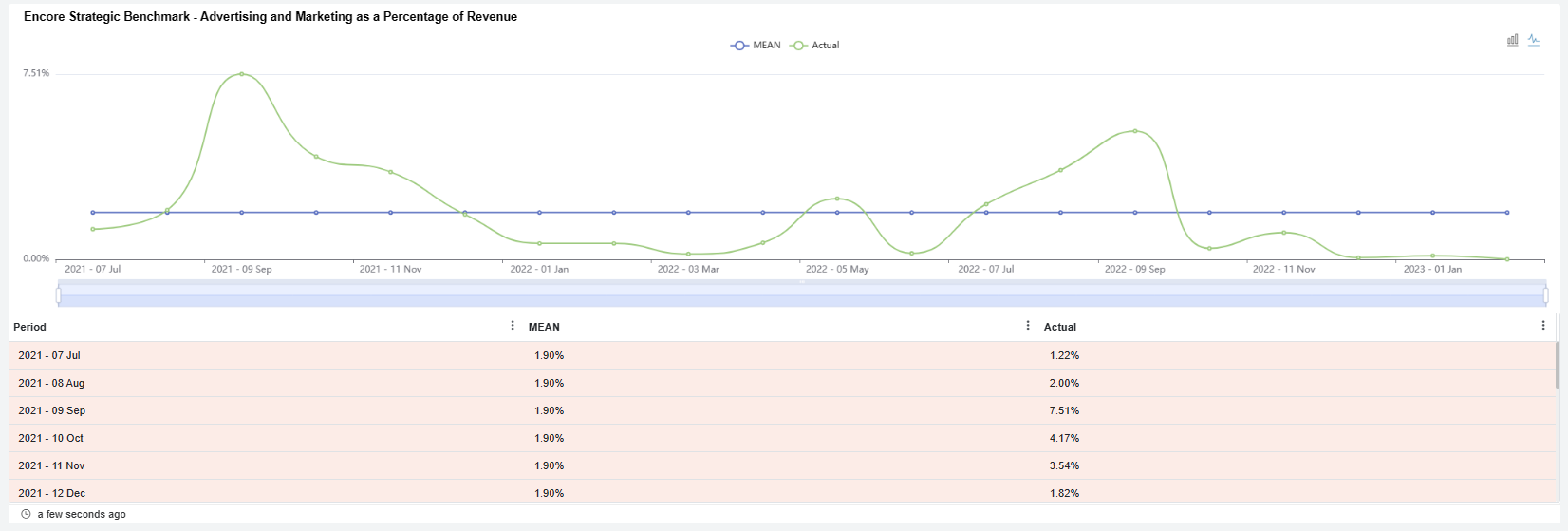Click the clock icon beside last refresh time
This screenshot has height=531, width=1568.
click(x=26, y=514)
